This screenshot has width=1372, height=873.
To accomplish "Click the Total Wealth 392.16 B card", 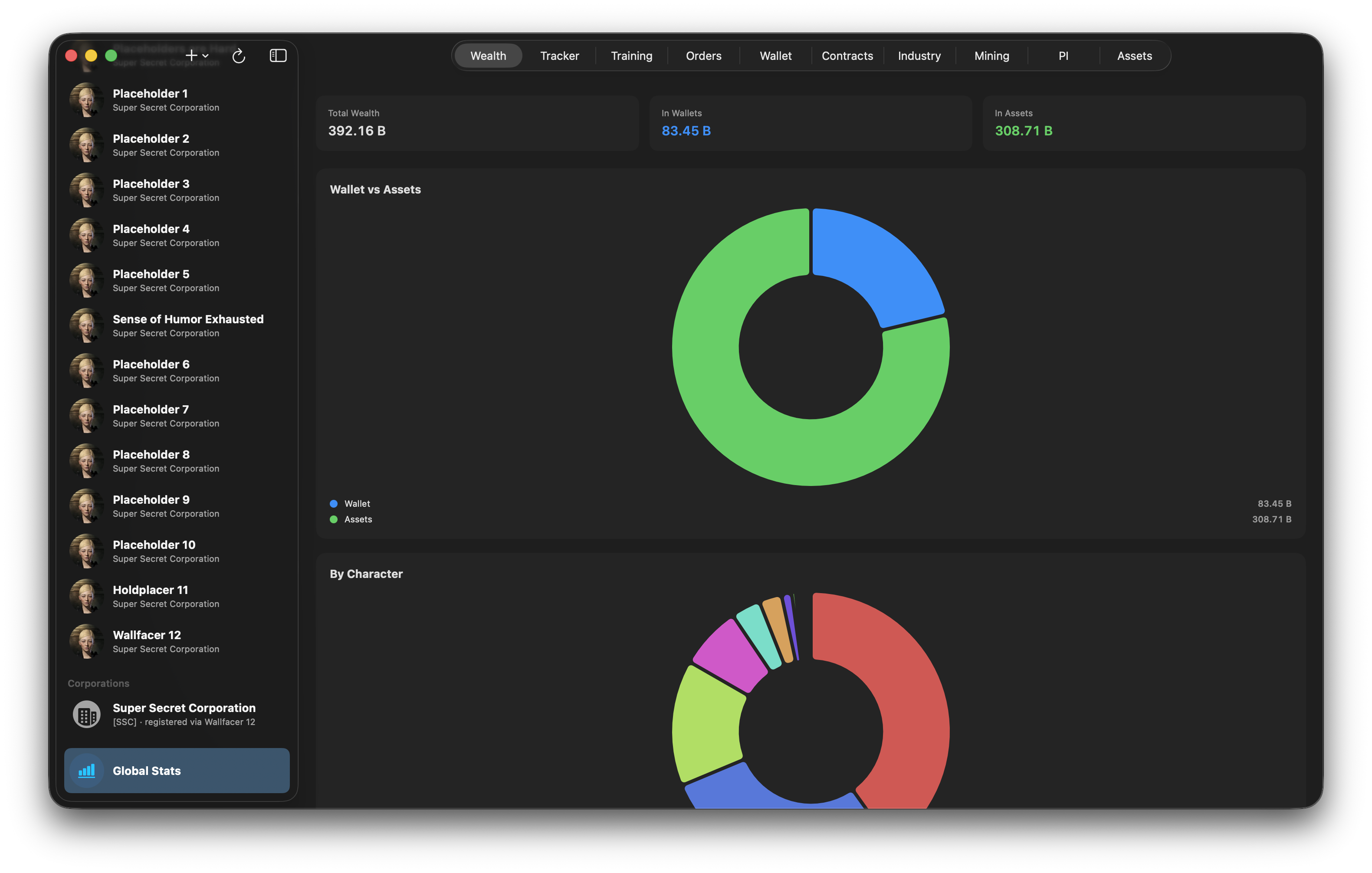I will 477,123.
